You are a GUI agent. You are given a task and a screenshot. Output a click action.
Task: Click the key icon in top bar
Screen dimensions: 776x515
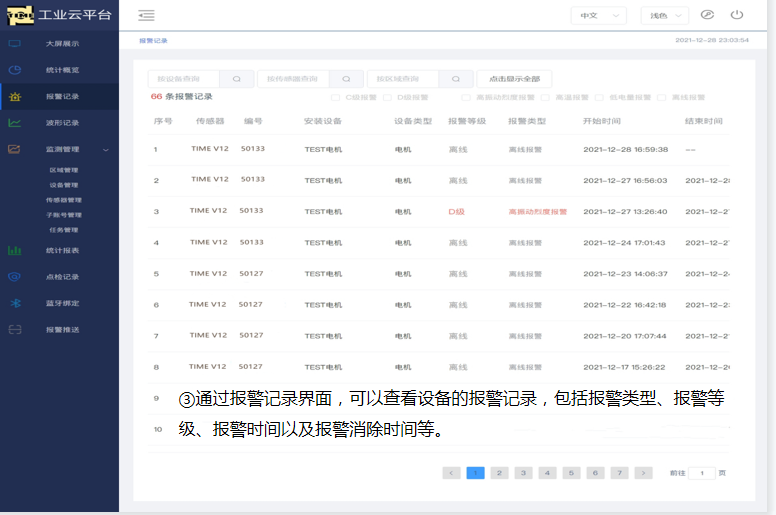coord(707,15)
